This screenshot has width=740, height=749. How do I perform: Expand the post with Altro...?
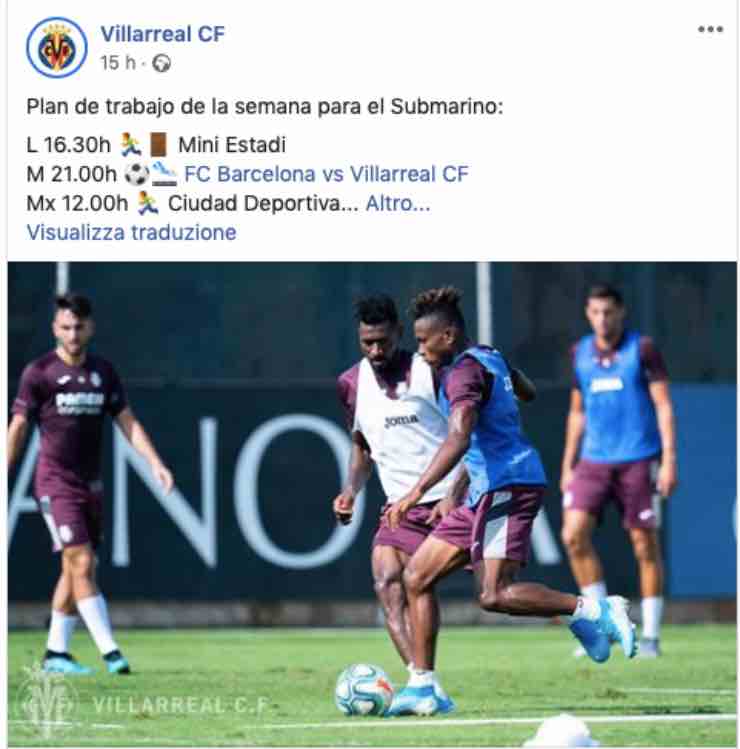[397, 203]
